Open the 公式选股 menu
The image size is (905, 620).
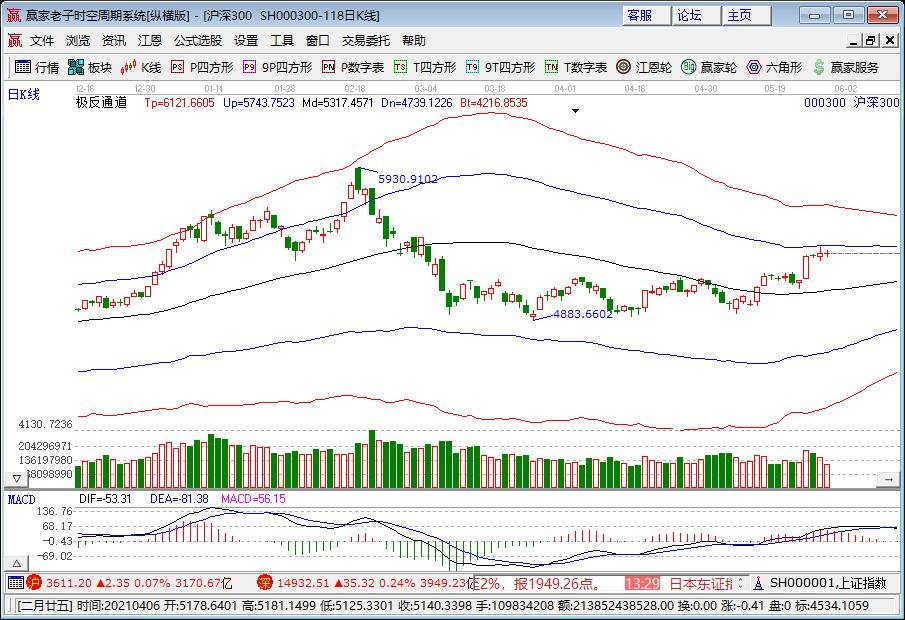(198, 40)
